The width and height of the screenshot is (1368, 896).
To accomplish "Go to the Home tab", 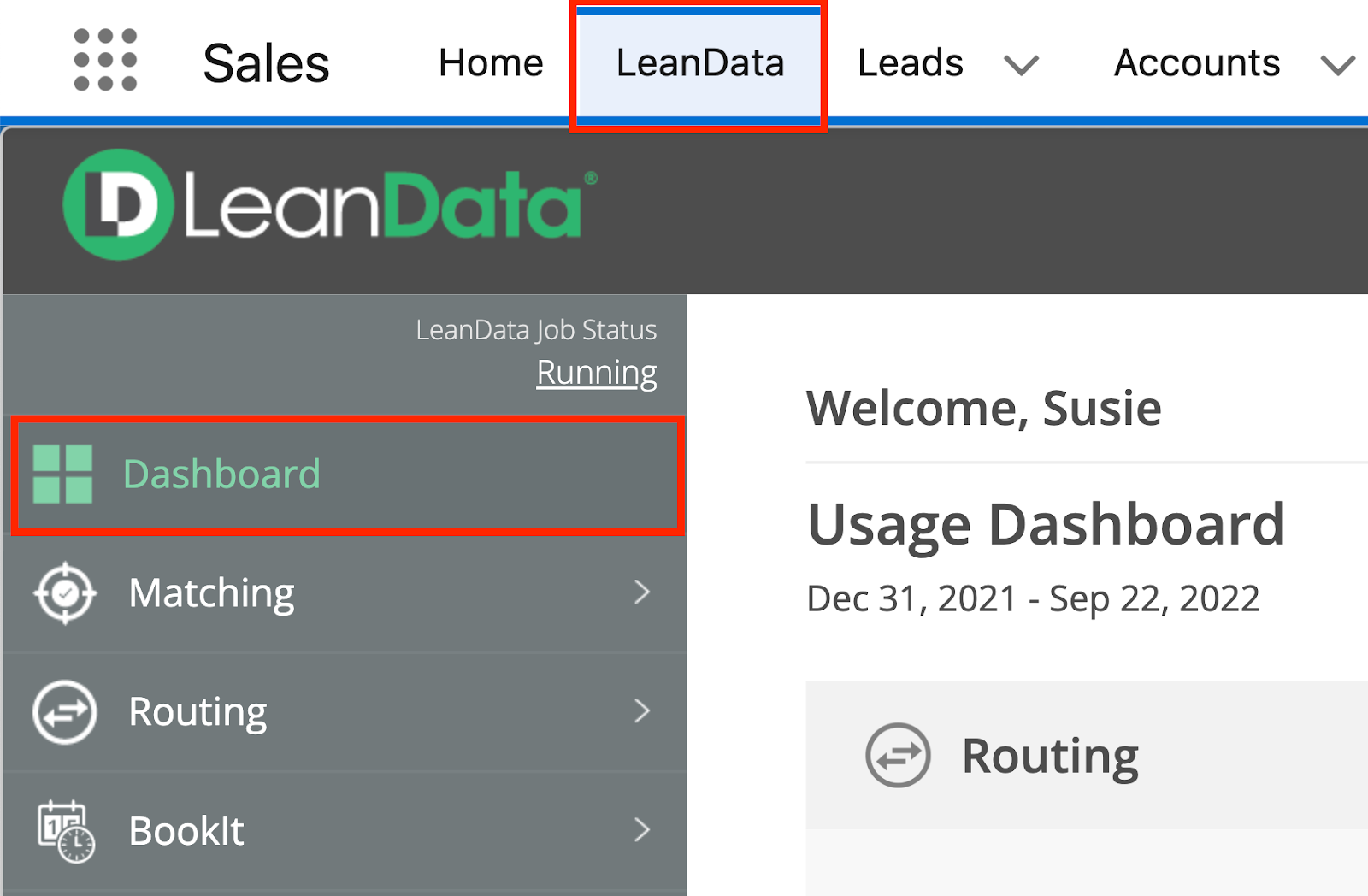I will [491, 63].
